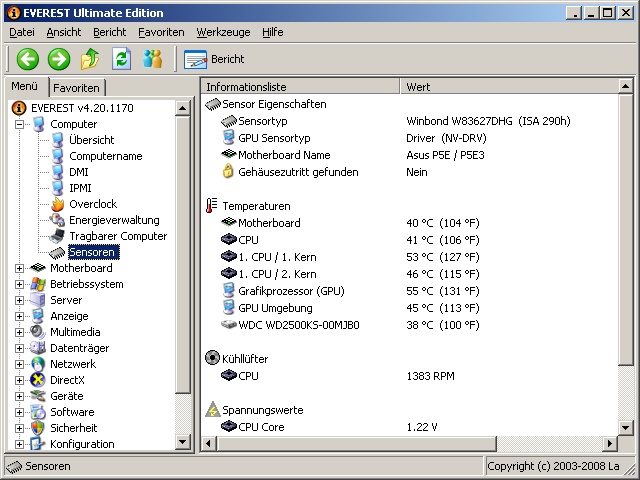Screen dimensions: 640x480
Task: Click the DirectX X icon
Action: point(38,380)
